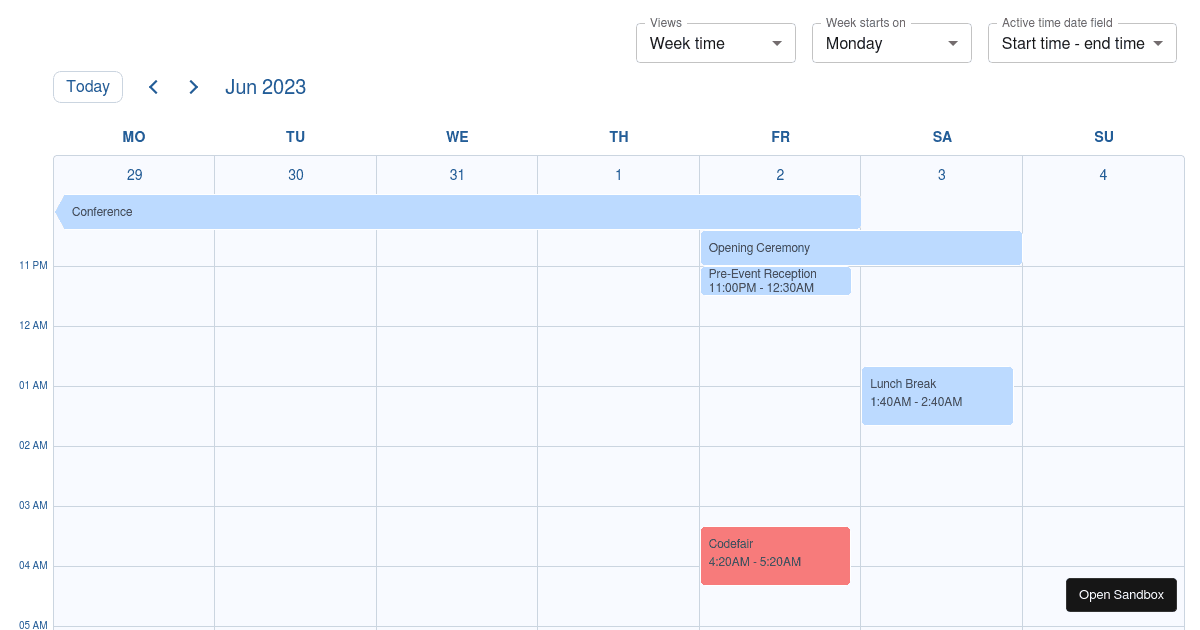Open the Opening Ceremony event
1200x630 pixels.
click(x=860, y=247)
